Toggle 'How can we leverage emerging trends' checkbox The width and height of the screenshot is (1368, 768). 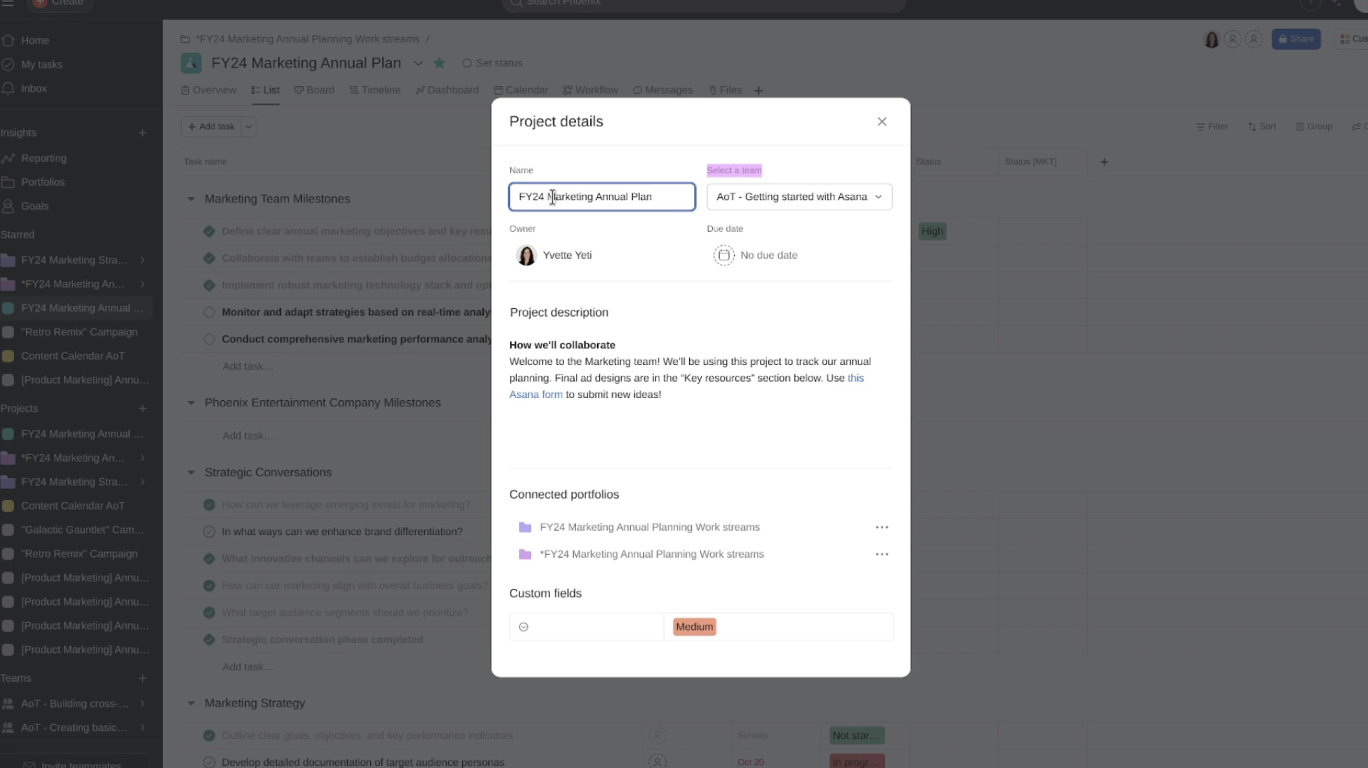209,505
